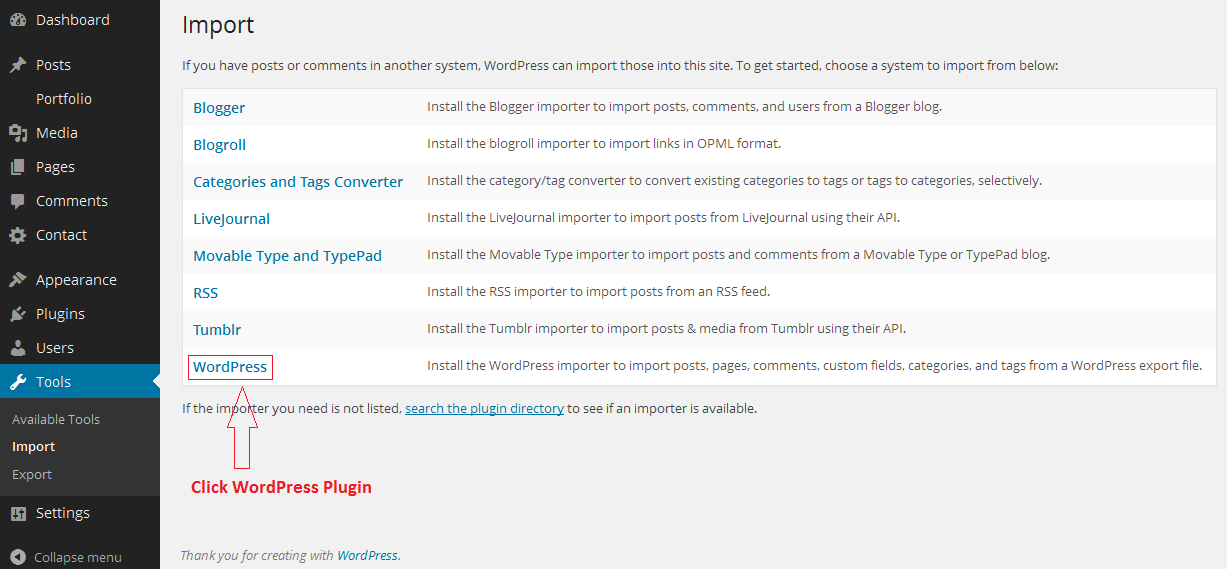Click the Comments speech bubble icon
1227x569 pixels.
pyautogui.click(x=17, y=201)
